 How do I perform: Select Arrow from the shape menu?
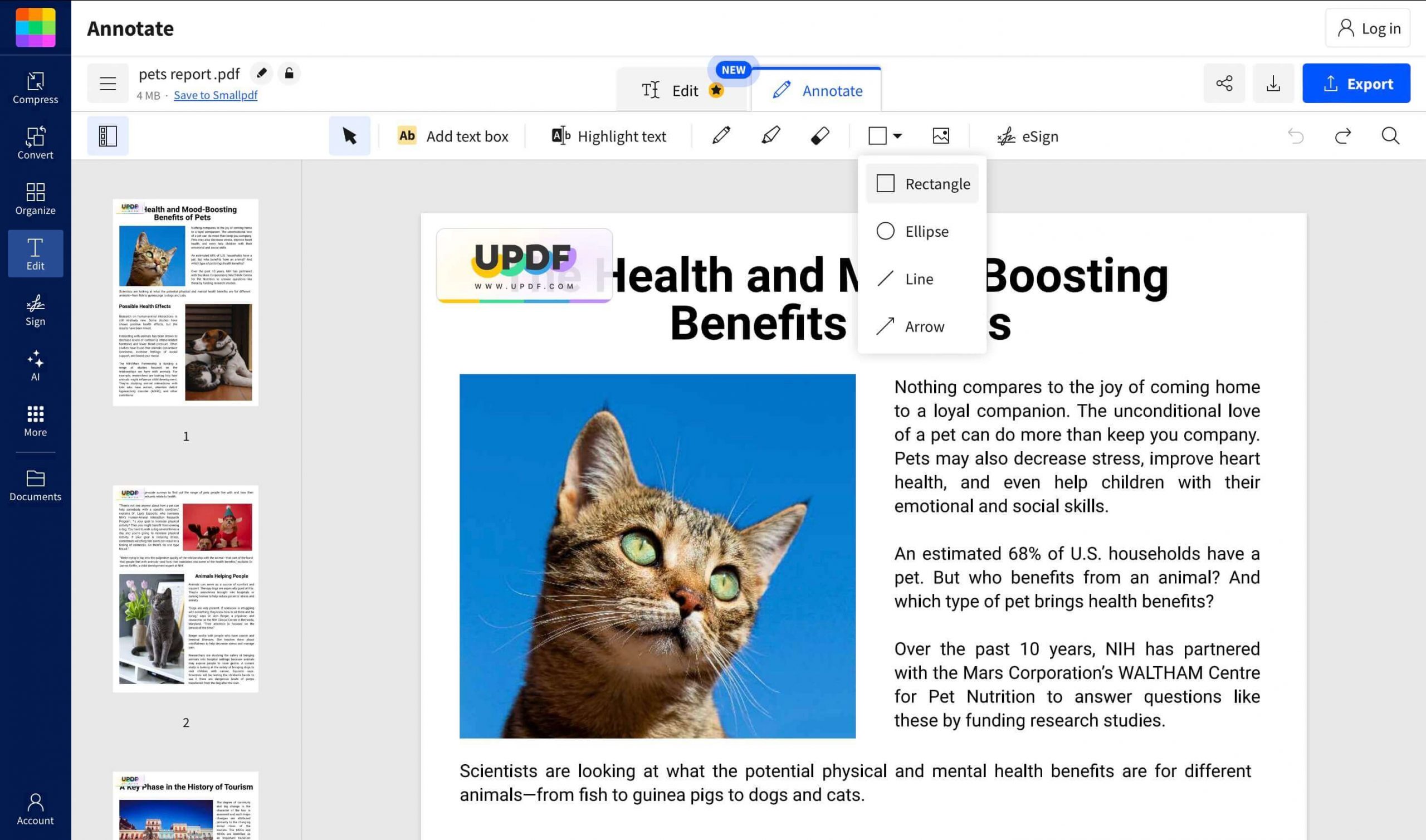pos(921,326)
